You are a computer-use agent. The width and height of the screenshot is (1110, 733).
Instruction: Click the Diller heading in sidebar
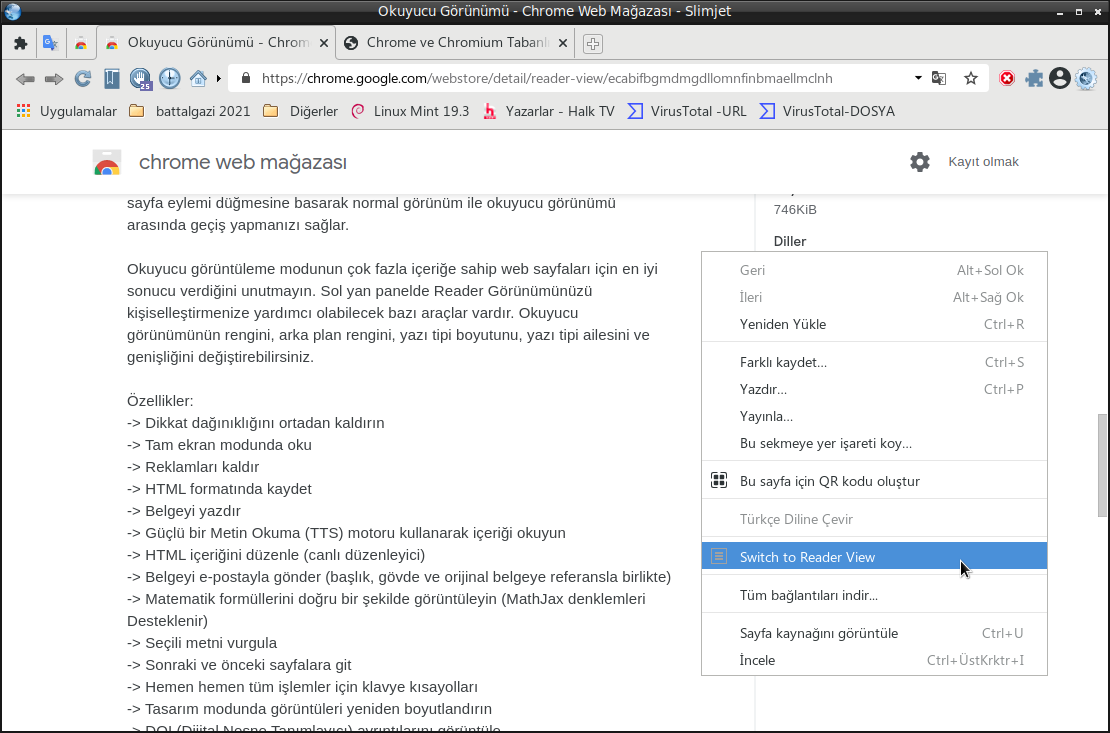[x=790, y=242]
